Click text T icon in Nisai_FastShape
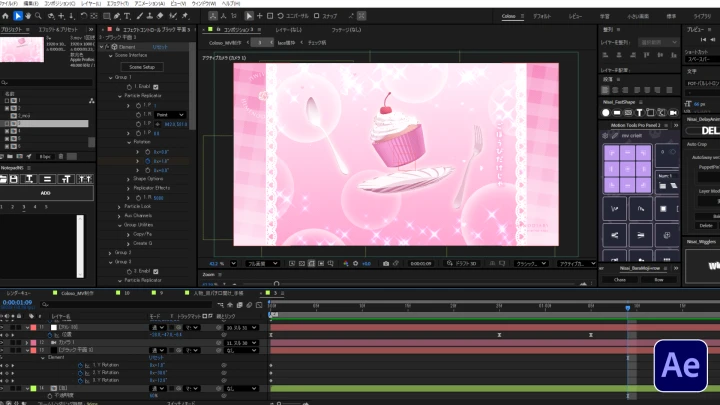The image size is (720, 405). click(639, 112)
